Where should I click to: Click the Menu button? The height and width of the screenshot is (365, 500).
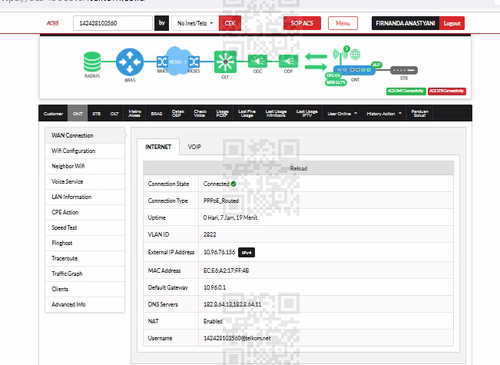pos(343,23)
